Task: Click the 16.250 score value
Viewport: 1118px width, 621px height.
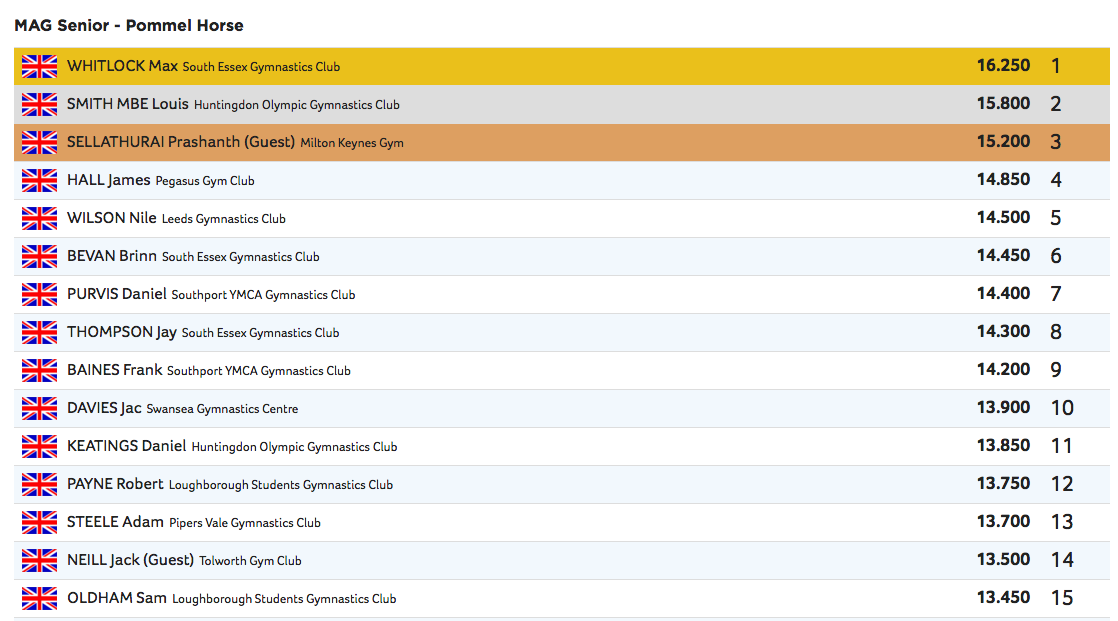Action: pyautogui.click(x=1003, y=66)
